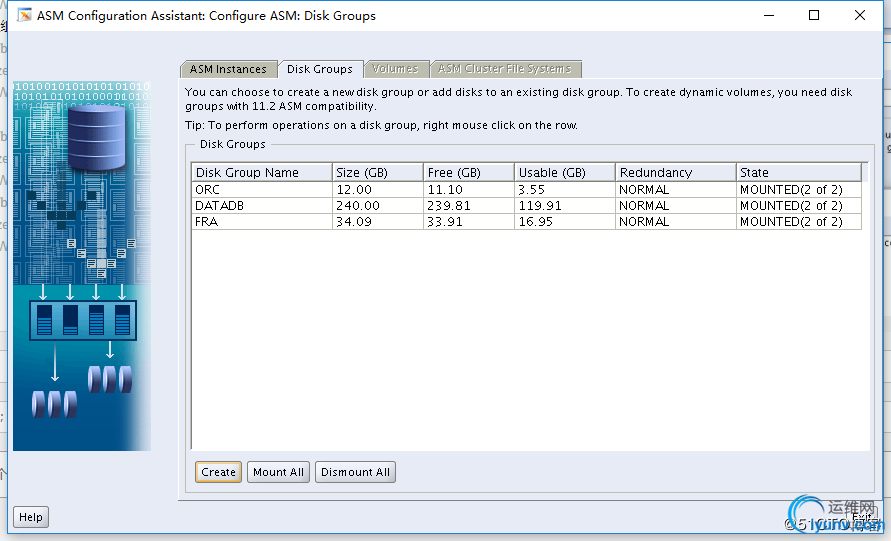This screenshot has height=541, width=891.
Task: Select the Disk Groups tab
Action: click(320, 69)
